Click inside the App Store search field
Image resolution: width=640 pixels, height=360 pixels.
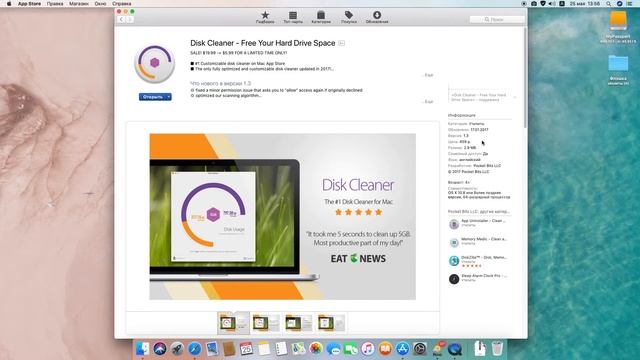[497, 19]
